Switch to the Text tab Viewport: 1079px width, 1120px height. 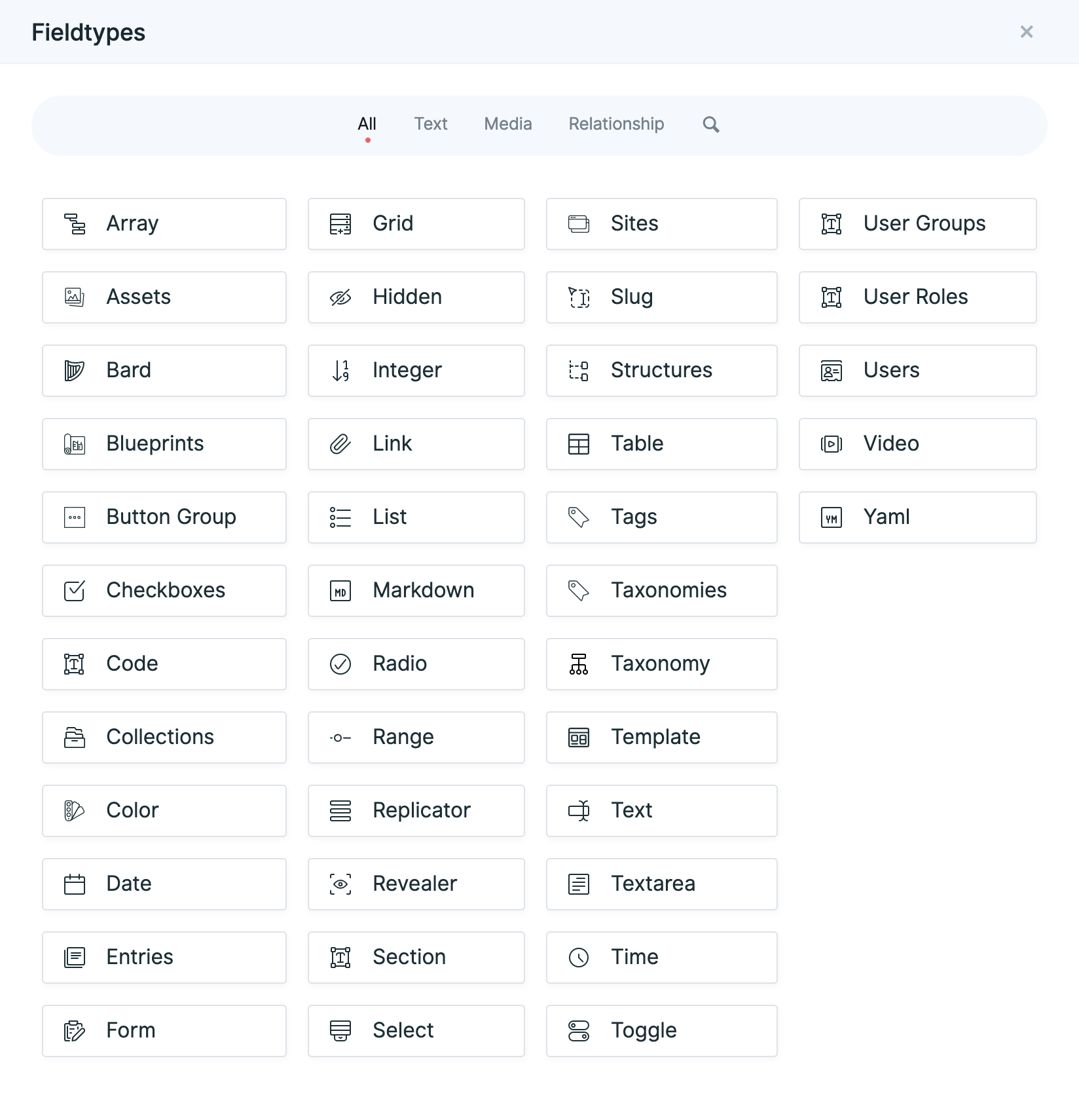(430, 124)
